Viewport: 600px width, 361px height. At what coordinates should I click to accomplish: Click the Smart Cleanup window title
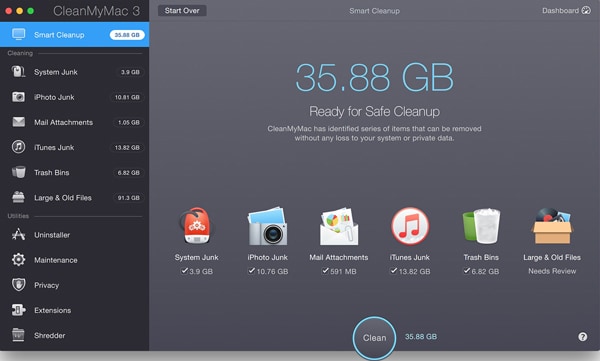pyautogui.click(x=374, y=11)
